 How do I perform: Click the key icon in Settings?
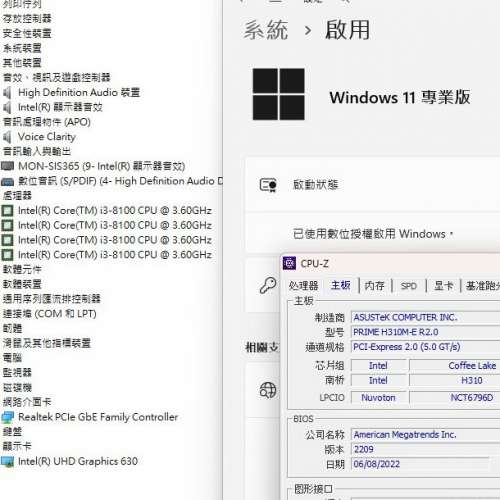[268, 285]
